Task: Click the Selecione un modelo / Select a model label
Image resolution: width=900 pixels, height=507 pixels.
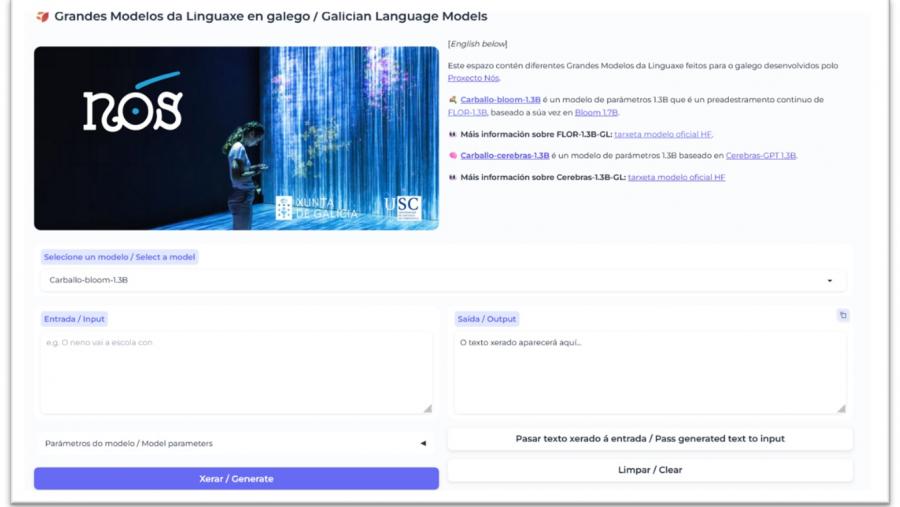Action: 119,257
